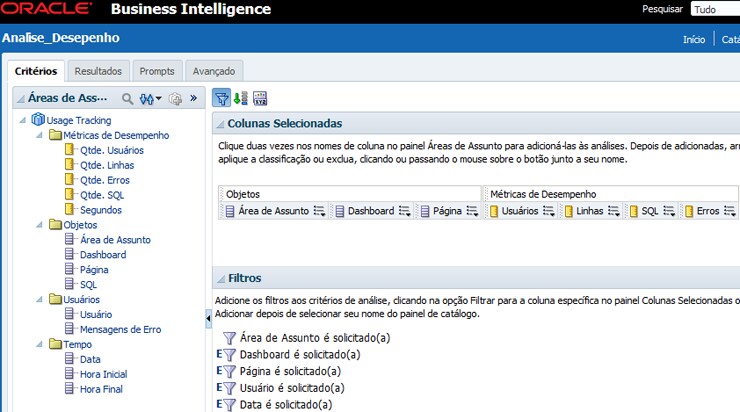Click the add subject area icon

point(175,99)
